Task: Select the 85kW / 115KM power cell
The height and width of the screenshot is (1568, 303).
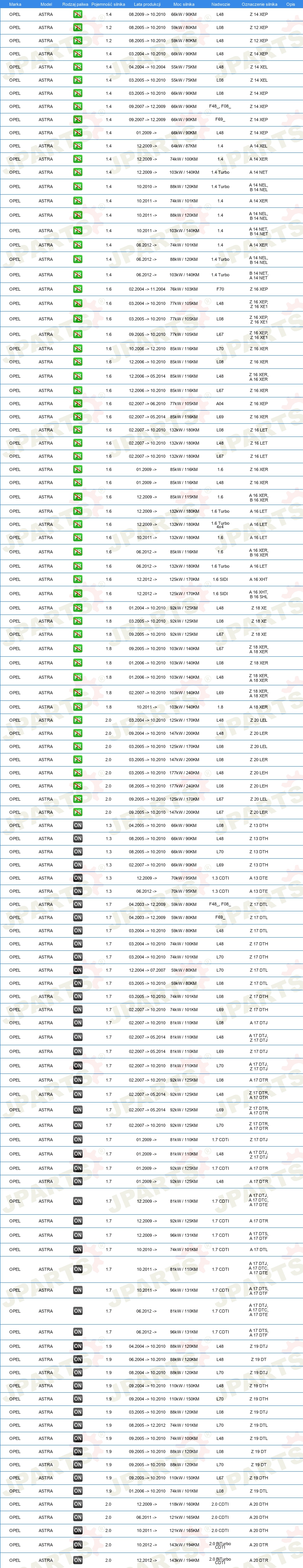Action: tap(184, 497)
